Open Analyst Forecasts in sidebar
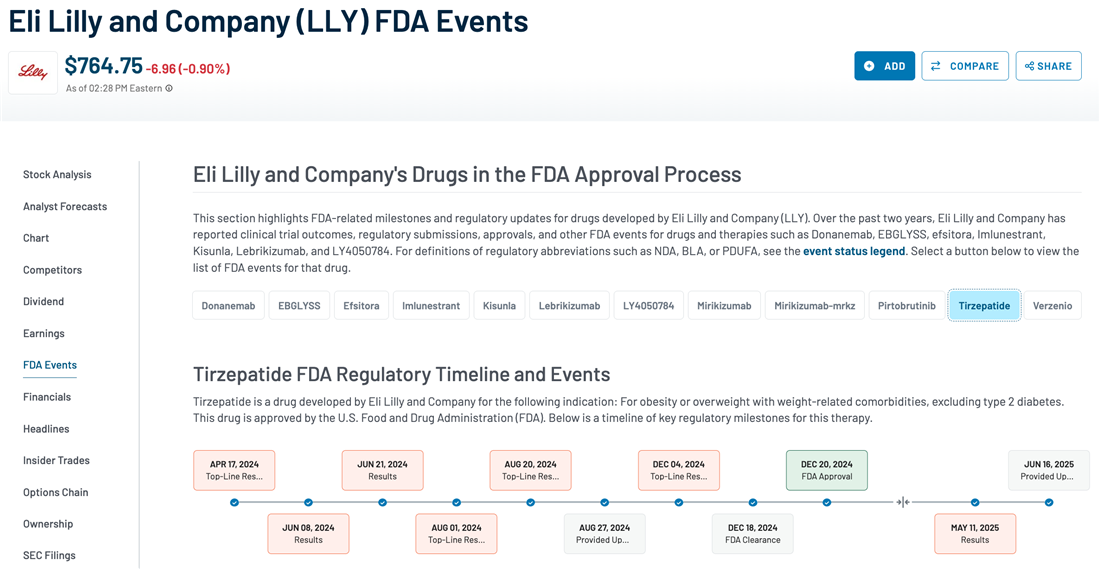The image size is (1100, 569). click(65, 206)
